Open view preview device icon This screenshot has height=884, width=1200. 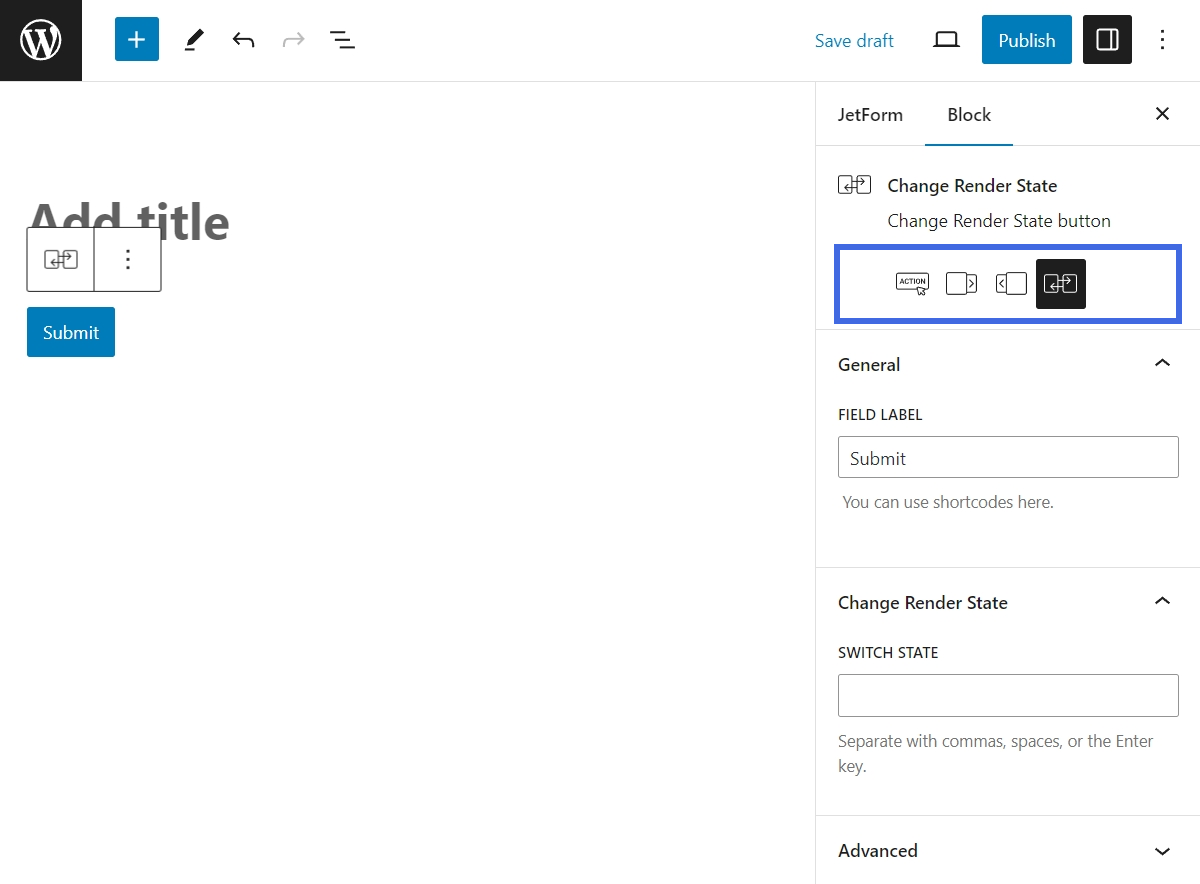[x=946, y=40]
